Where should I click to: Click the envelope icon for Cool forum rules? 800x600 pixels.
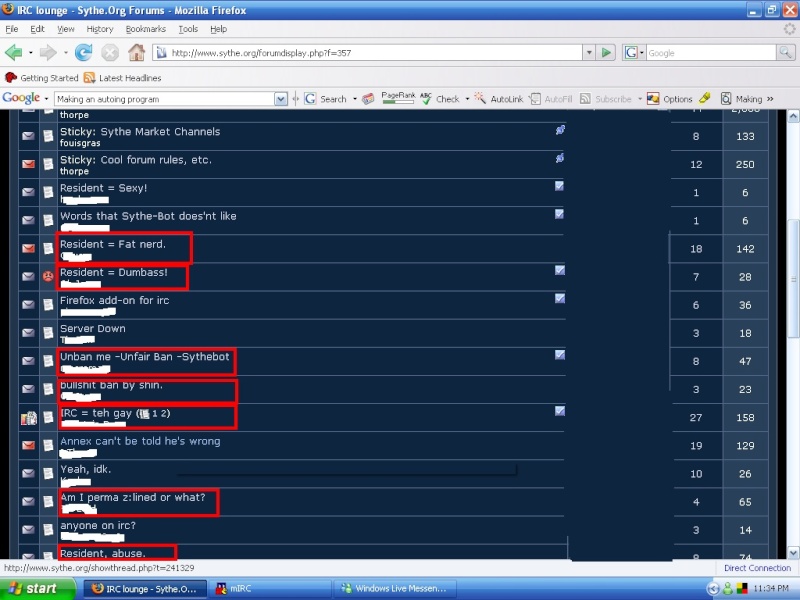point(28,164)
